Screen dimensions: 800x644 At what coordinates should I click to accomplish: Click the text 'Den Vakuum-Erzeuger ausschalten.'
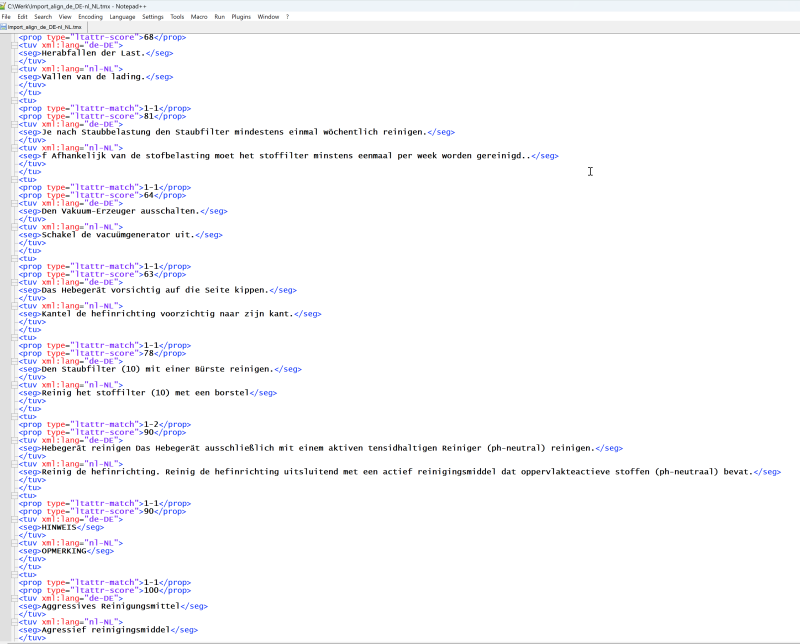[120, 211]
